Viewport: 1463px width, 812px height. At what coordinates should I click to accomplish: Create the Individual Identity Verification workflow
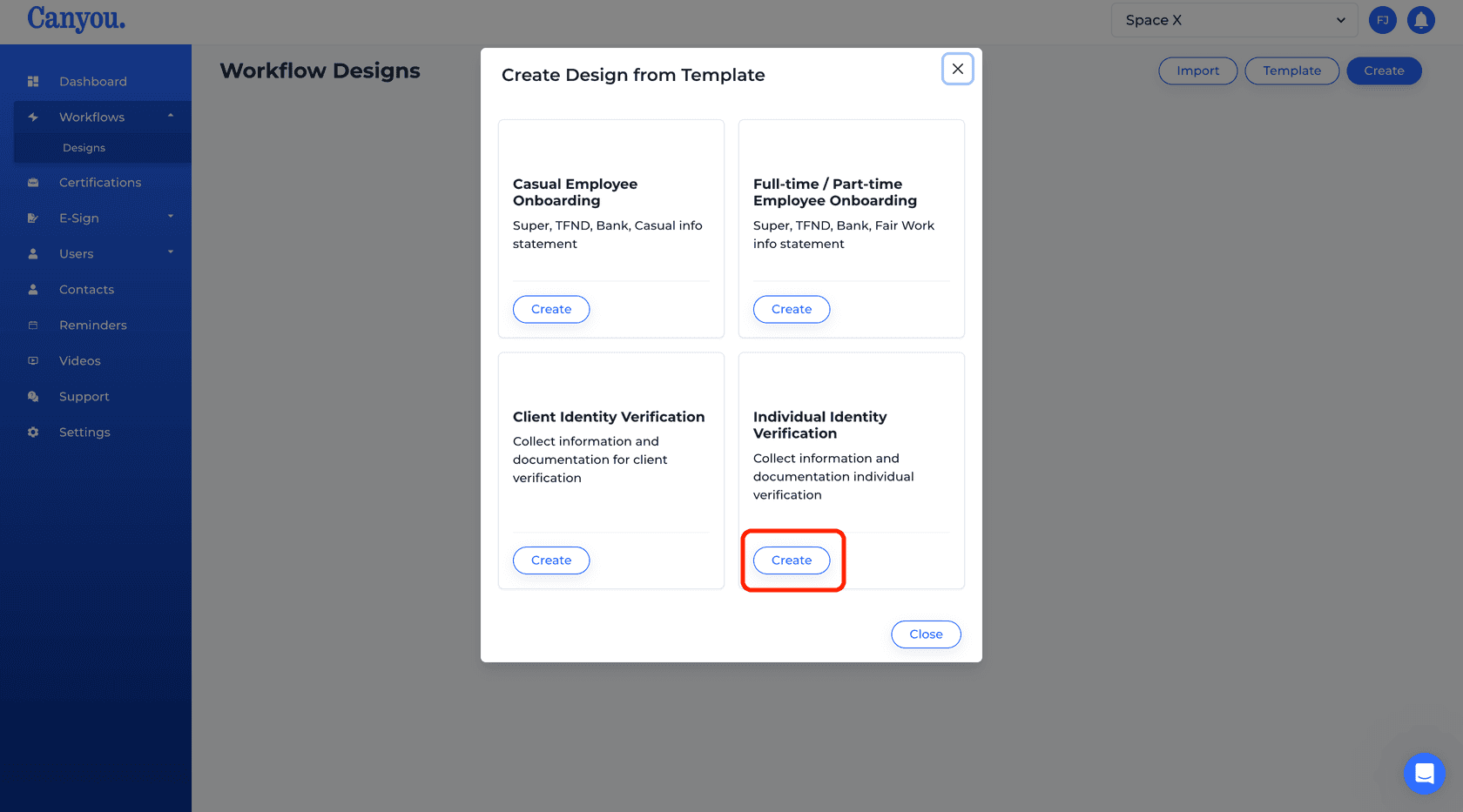pos(791,560)
